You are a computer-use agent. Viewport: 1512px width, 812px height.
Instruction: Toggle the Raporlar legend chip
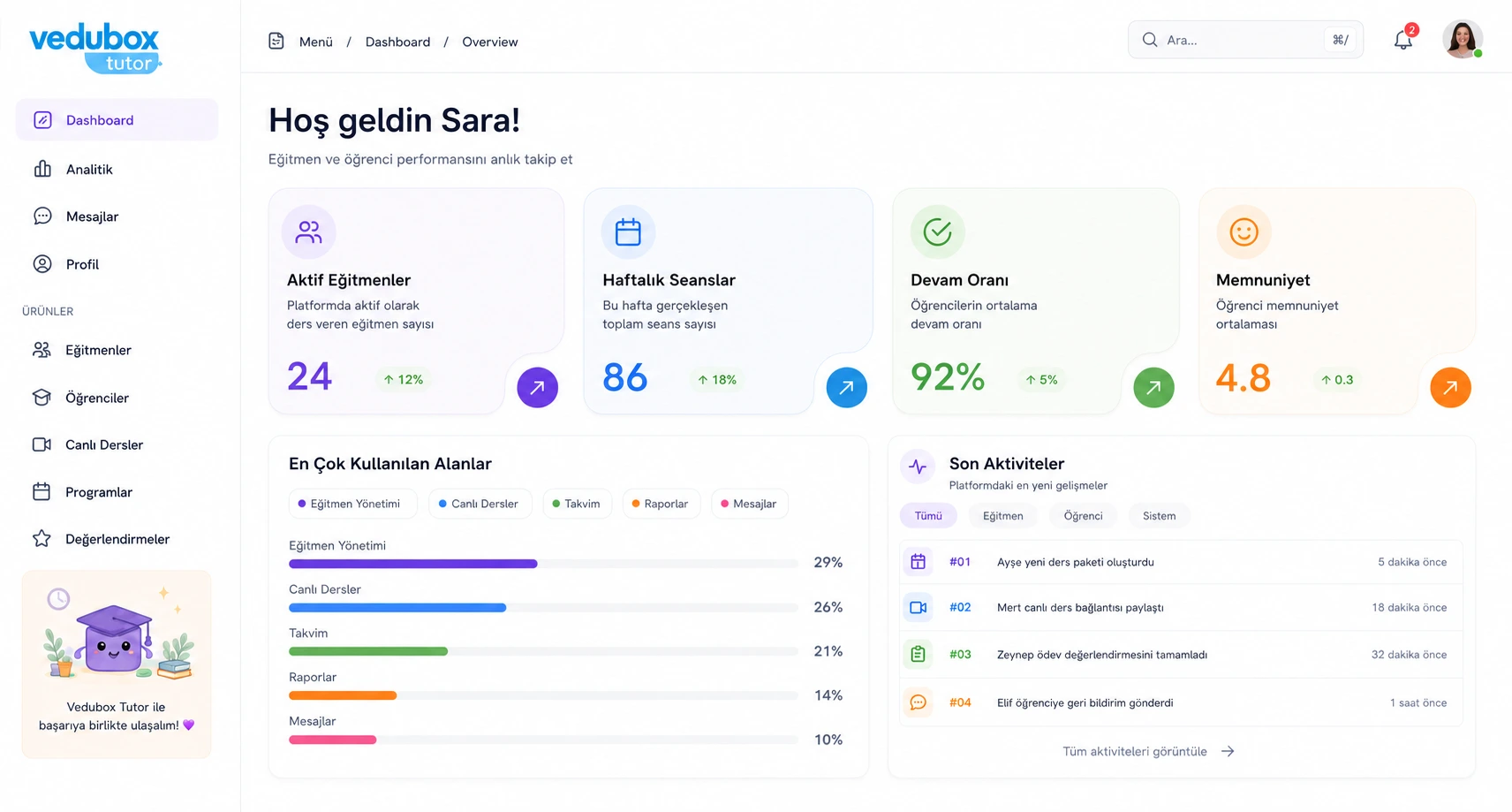[661, 504]
